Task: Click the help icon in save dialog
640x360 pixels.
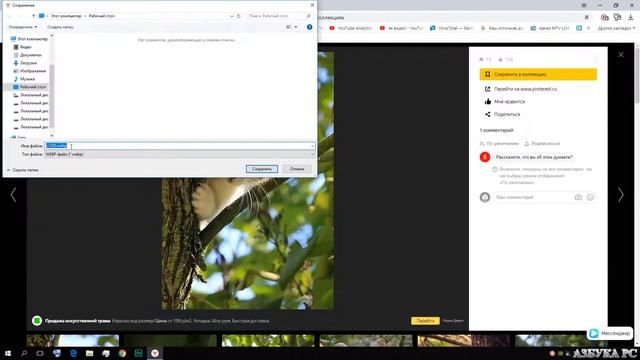Action: [309, 27]
